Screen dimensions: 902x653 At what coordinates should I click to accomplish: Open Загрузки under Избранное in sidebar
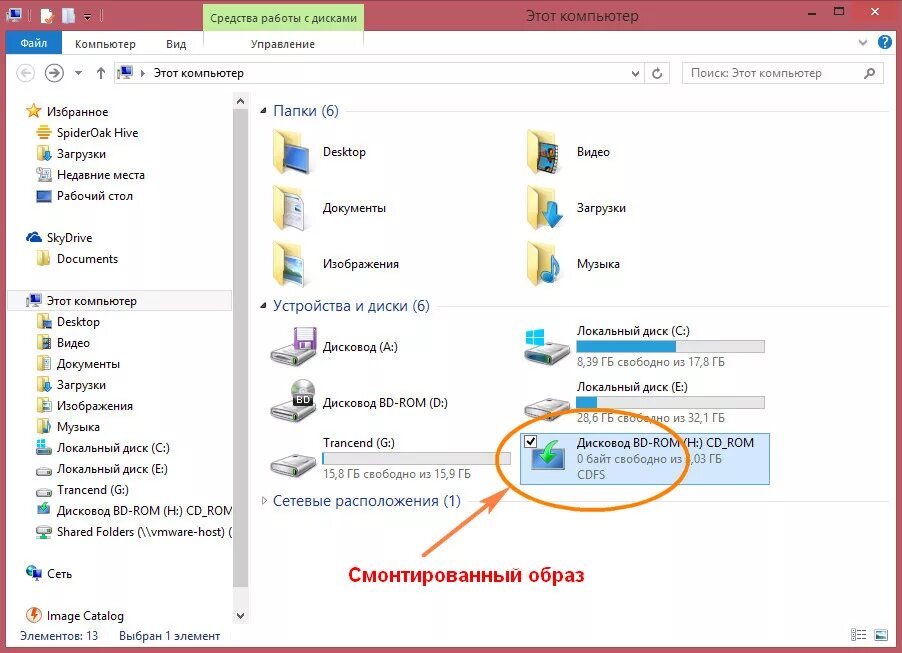tap(81, 154)
